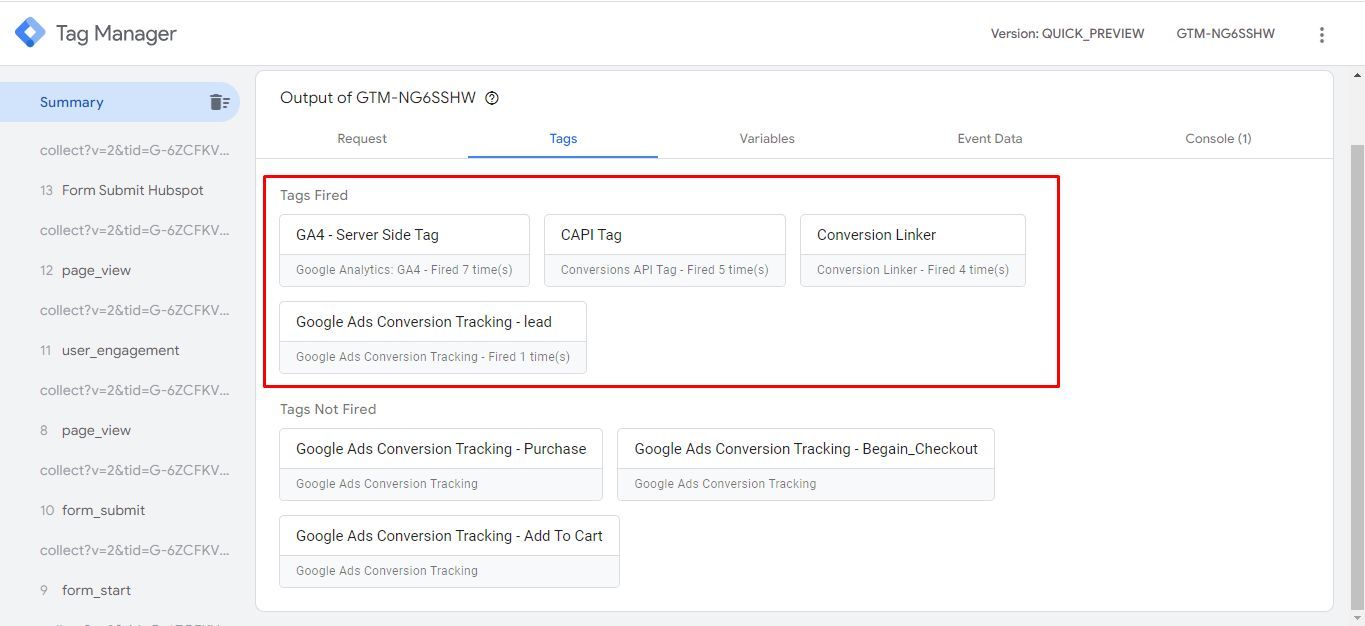Clear the summary list with the trash icon
The height and width of the screenshot is (626, 1365).
(x=219, y=102)
